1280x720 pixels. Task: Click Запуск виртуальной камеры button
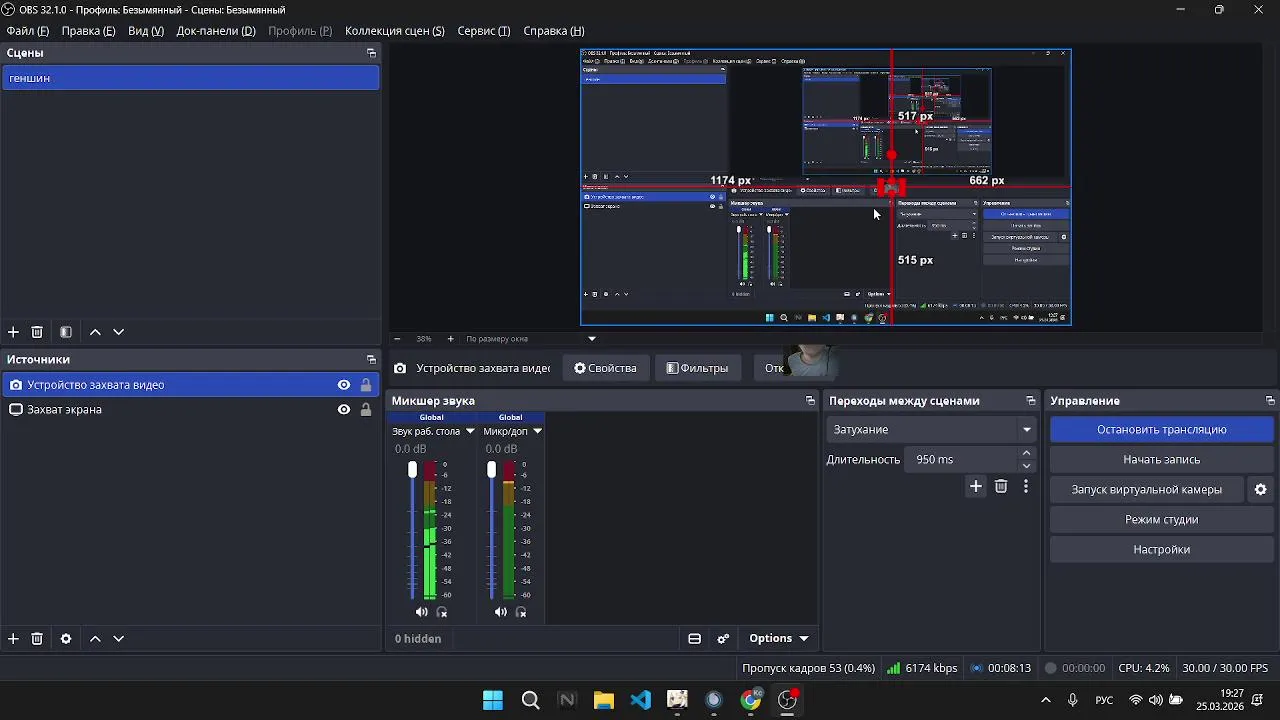[1146, 490]
